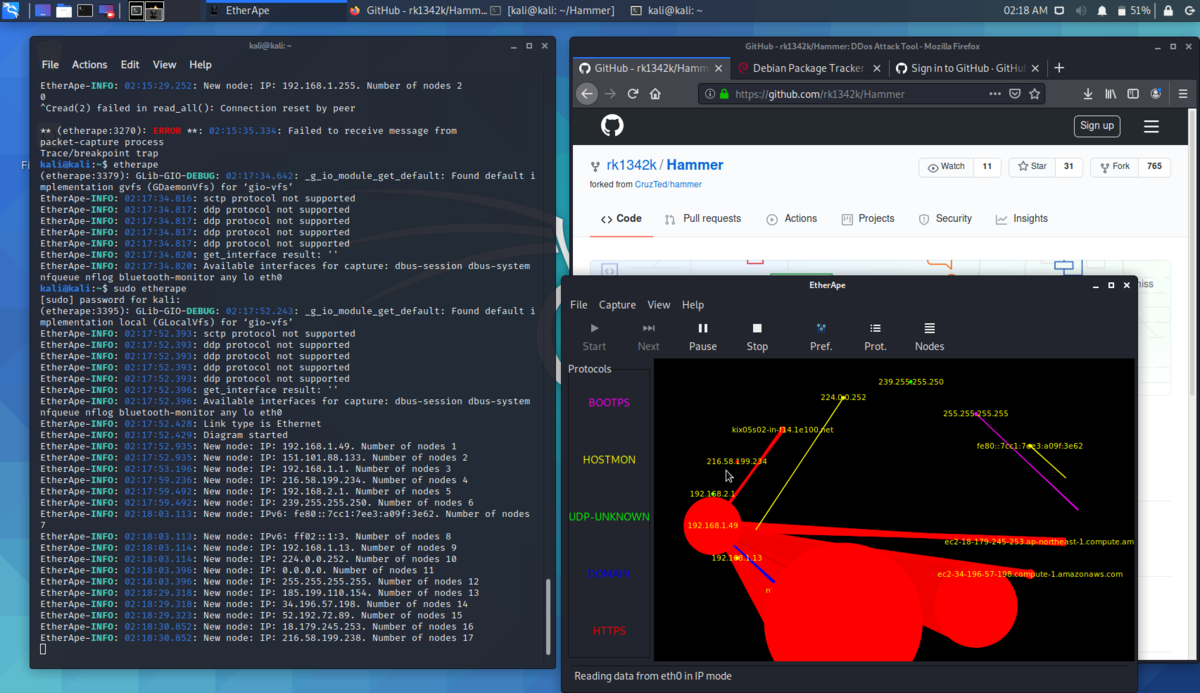Open the Pull requests tab
1200x693 pixels.
(x=702, y=218)
